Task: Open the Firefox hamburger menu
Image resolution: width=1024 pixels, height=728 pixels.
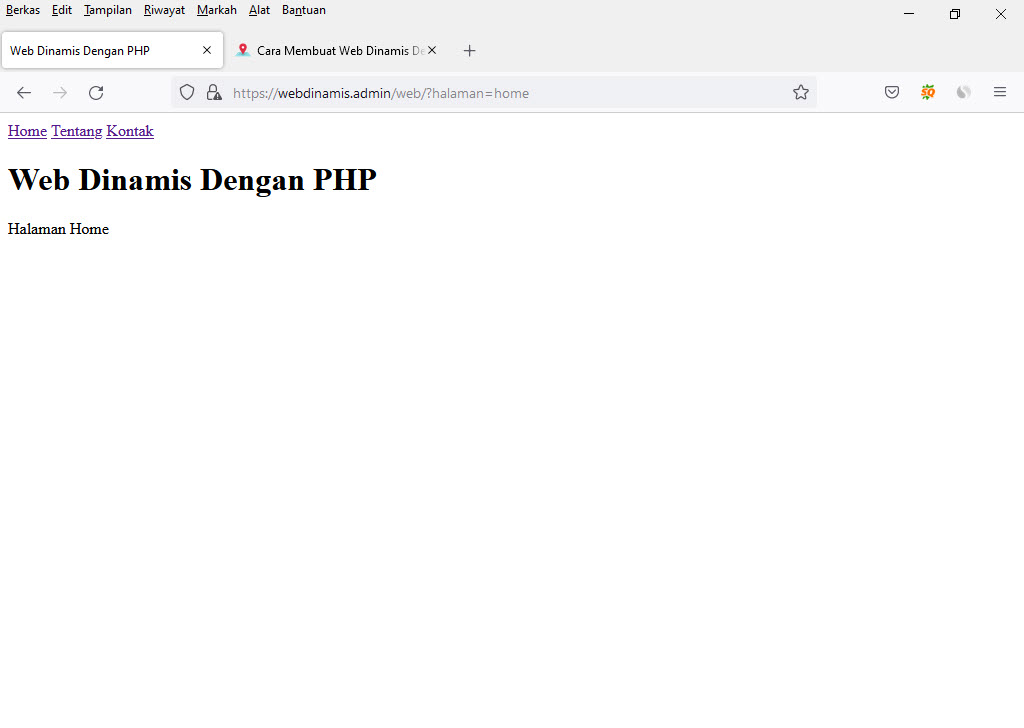Action: [999, 92]
